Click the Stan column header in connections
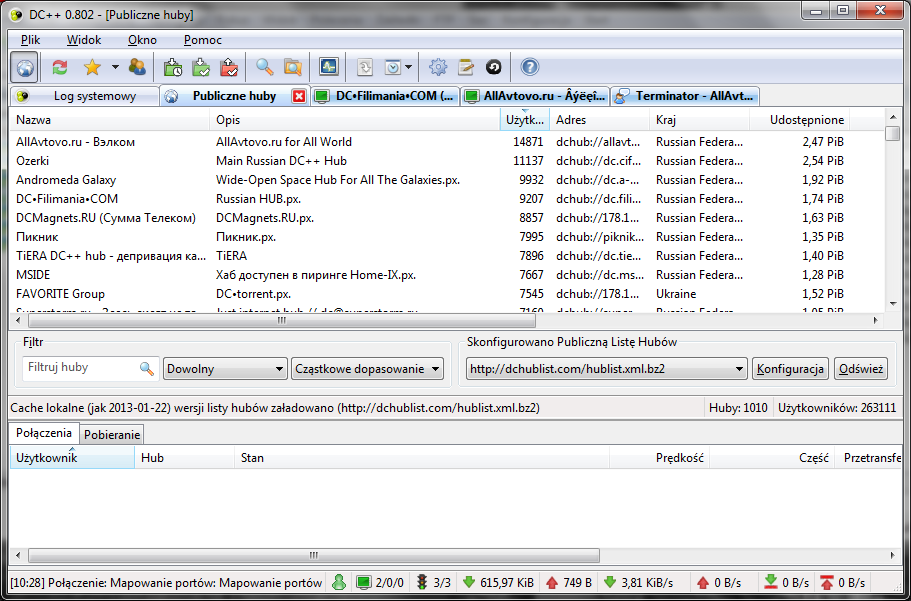The width and height of the screenshot is (911, 601). (x=422, y=458)
